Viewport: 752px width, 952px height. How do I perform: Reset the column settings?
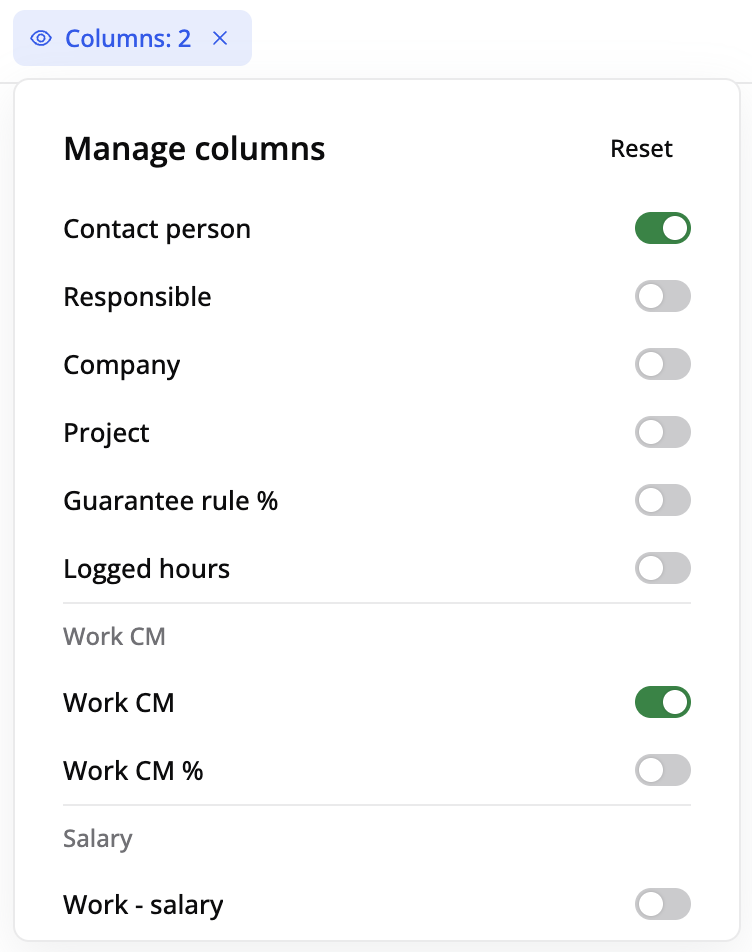coord(641,149)
